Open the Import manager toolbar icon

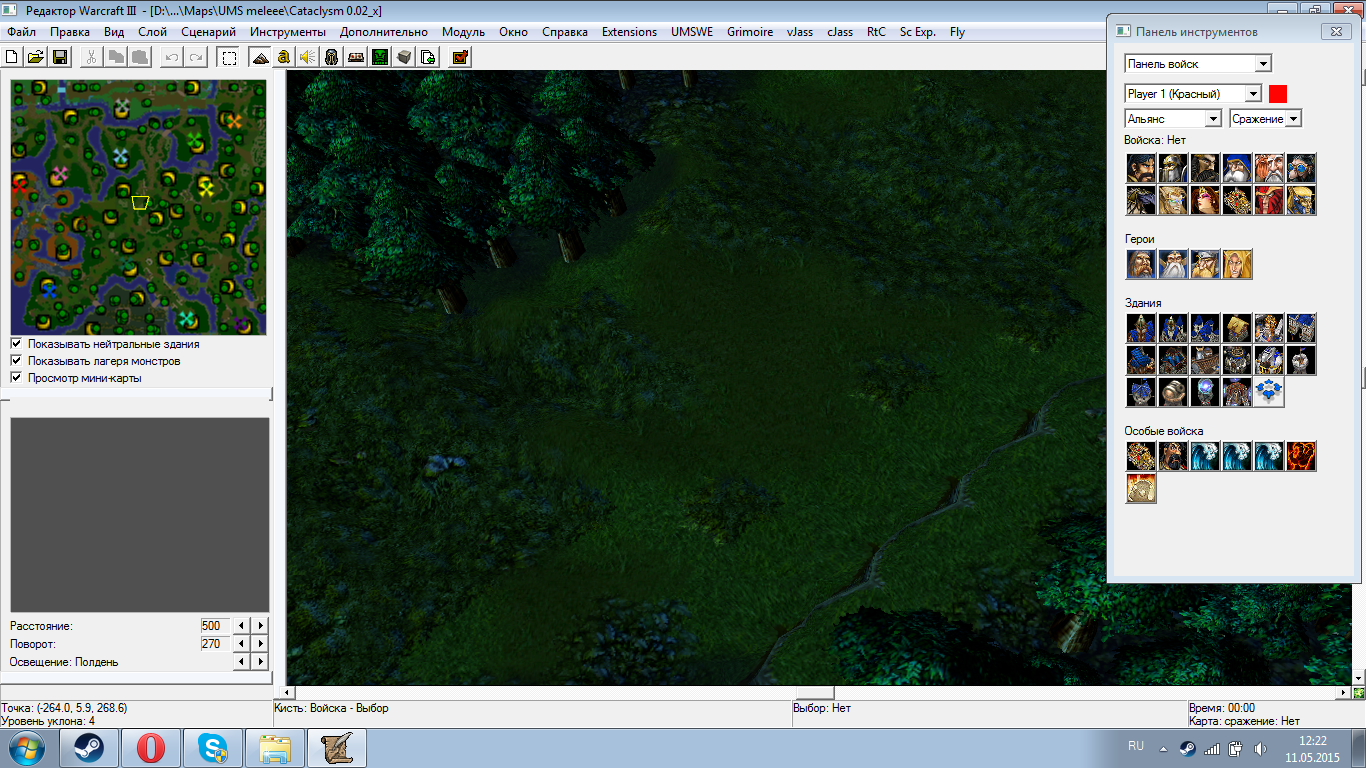428,57
